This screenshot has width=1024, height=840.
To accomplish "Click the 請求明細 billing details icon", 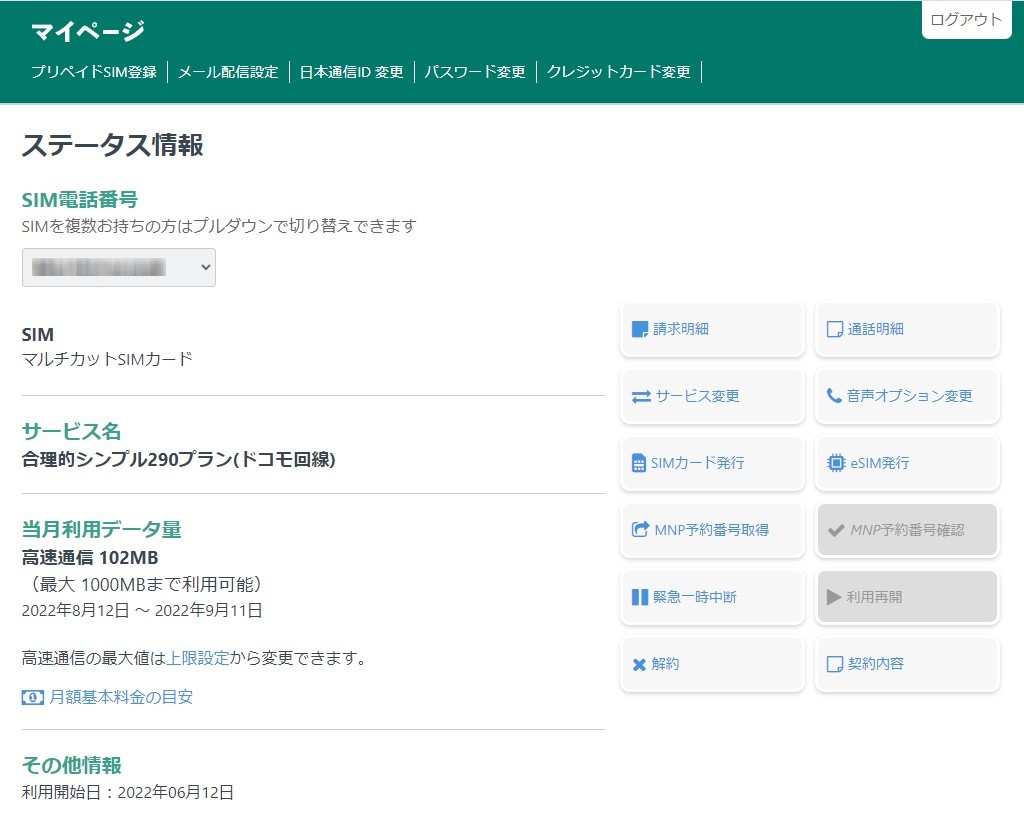I will [x=640, y=329].
